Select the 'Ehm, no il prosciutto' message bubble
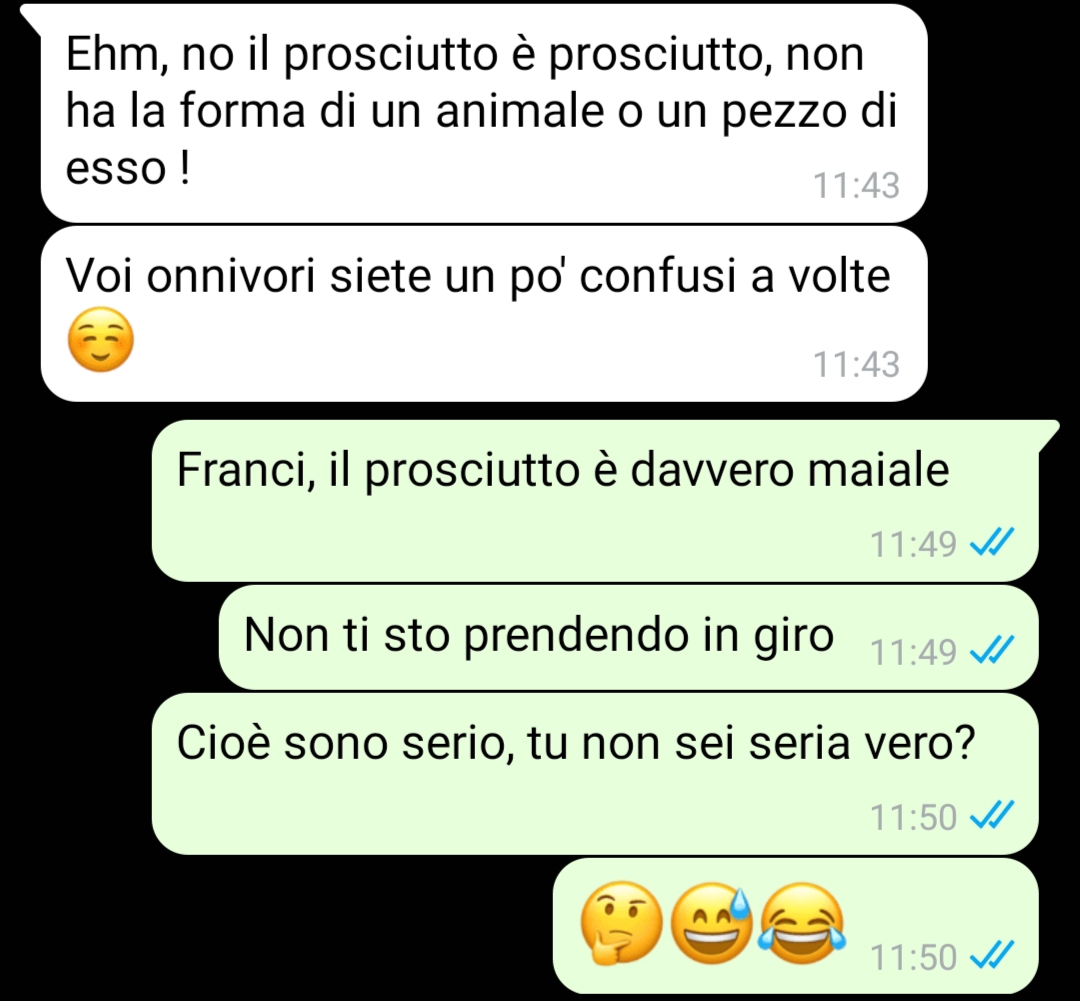The height and width of the screenshot is (1001, 1080). click(x=484, y=113)
